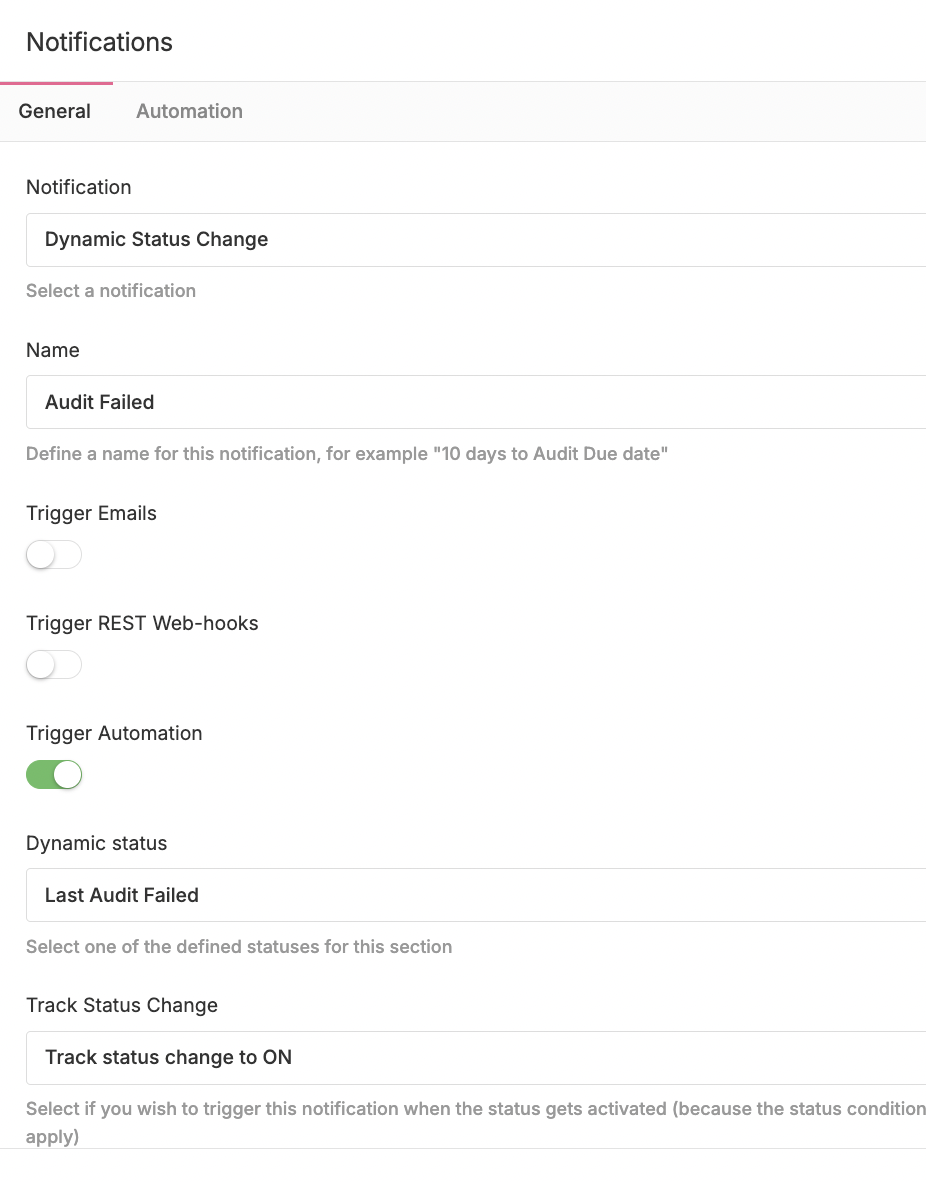Enable the Trigger Emails switch
Image resolution: width=926 pixels, height=1182 pixels.
point(54,555)
